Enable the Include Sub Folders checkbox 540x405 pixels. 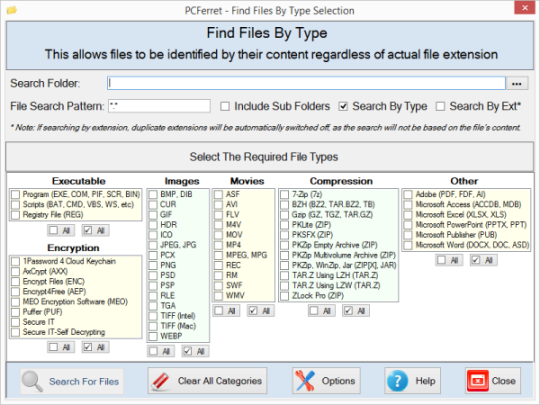(225, 106)
